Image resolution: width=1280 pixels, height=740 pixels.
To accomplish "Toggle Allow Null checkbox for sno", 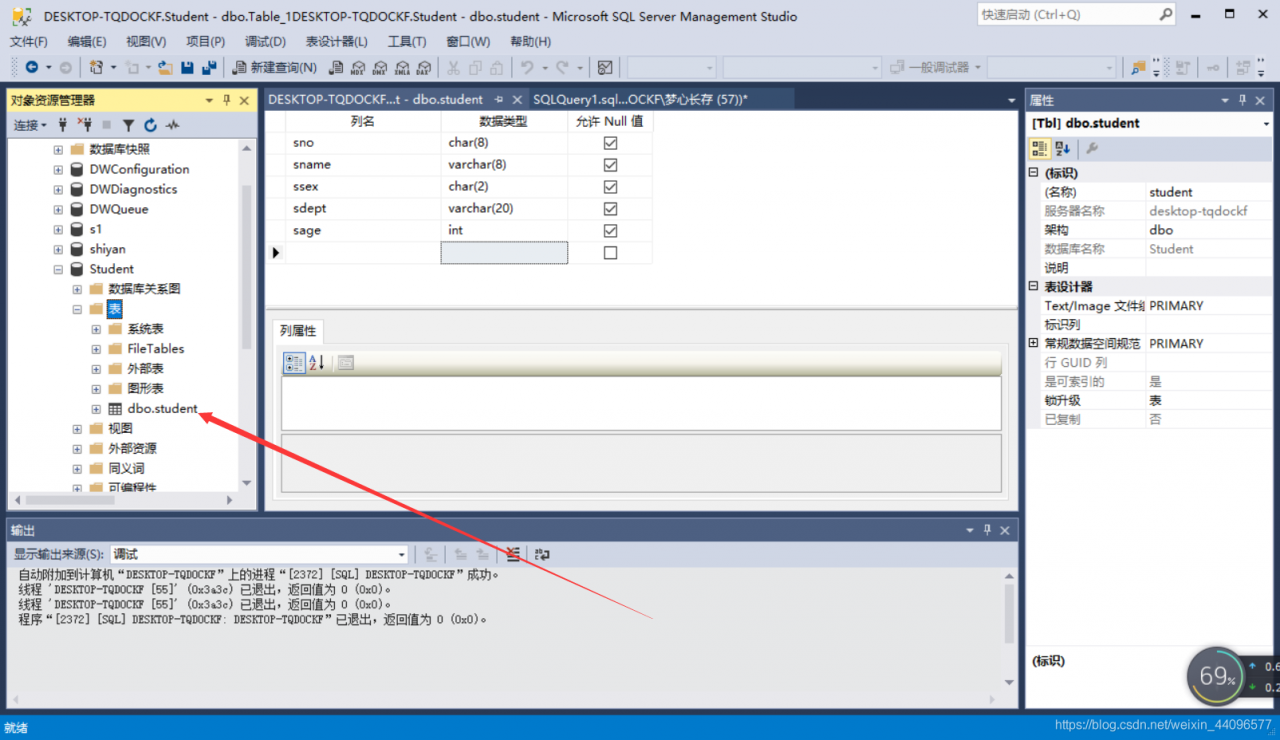I will coord(610,143).
